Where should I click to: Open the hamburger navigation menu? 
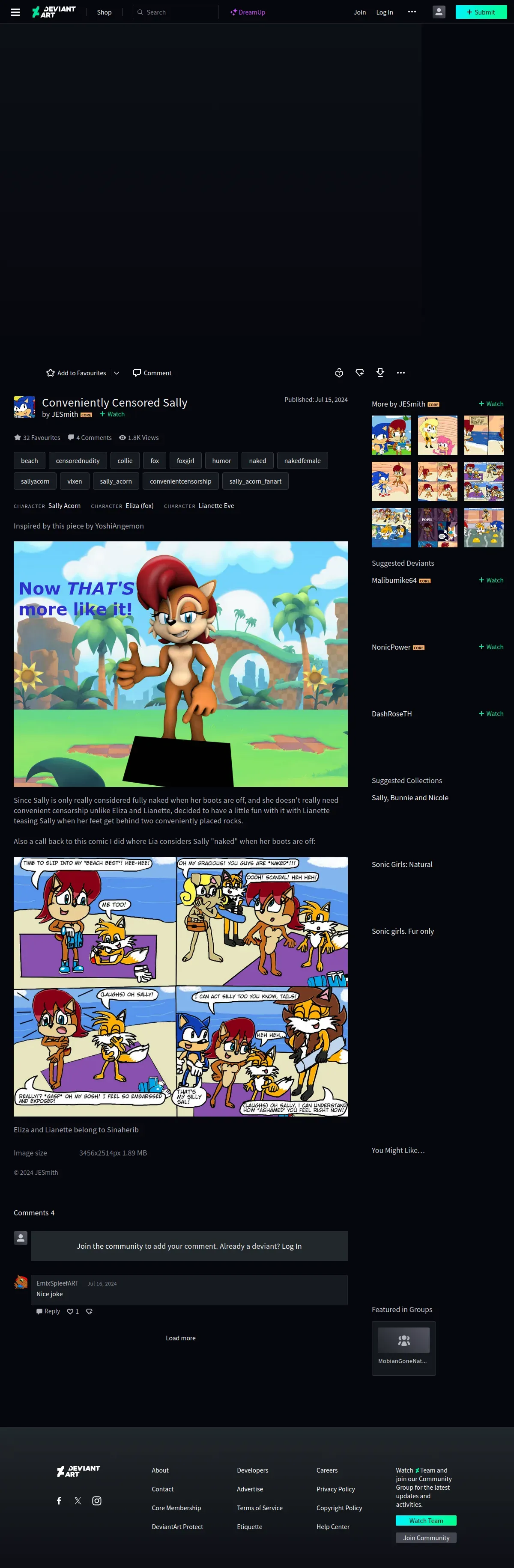(15, 12)
